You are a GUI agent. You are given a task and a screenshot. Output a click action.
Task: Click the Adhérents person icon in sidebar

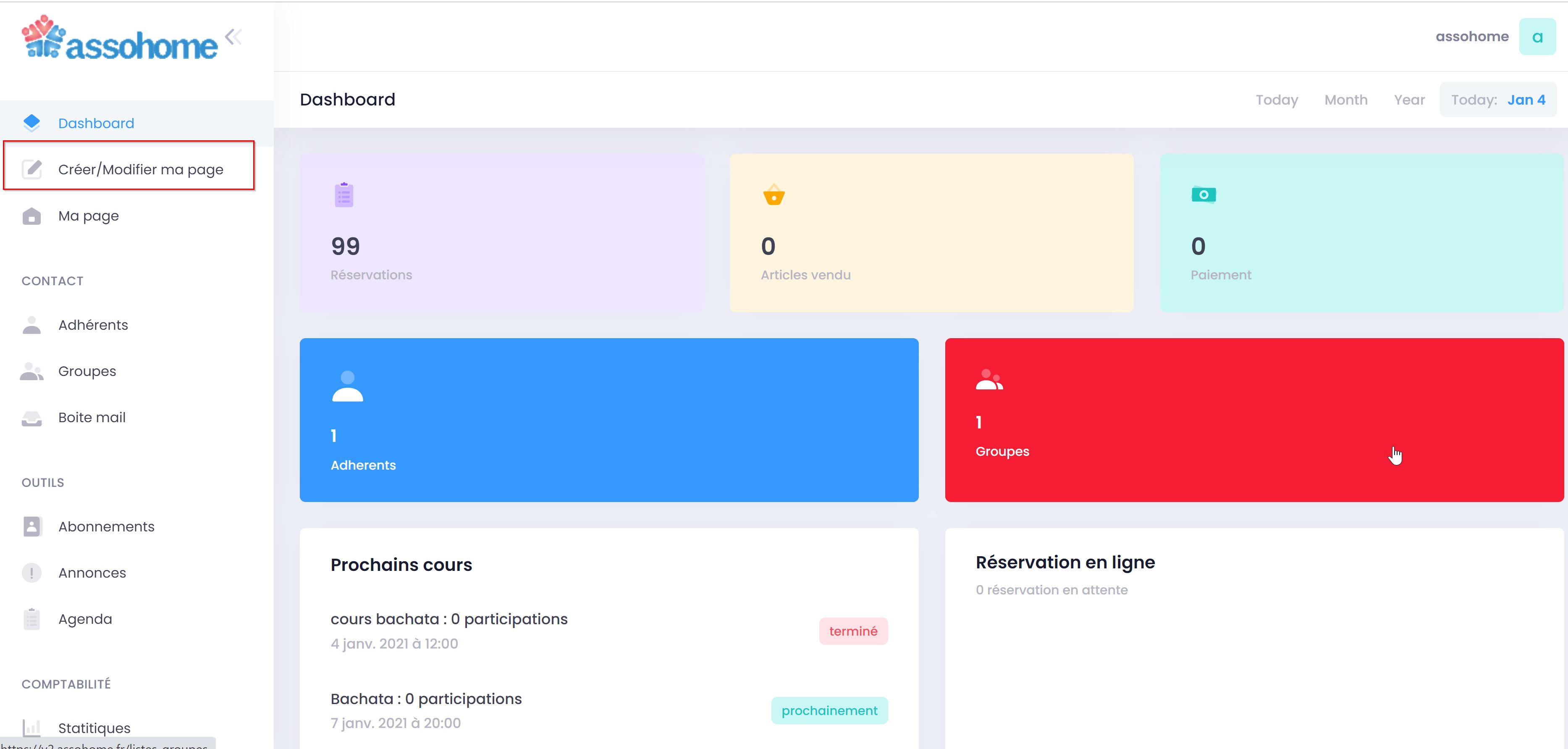(x=31, y=325)
